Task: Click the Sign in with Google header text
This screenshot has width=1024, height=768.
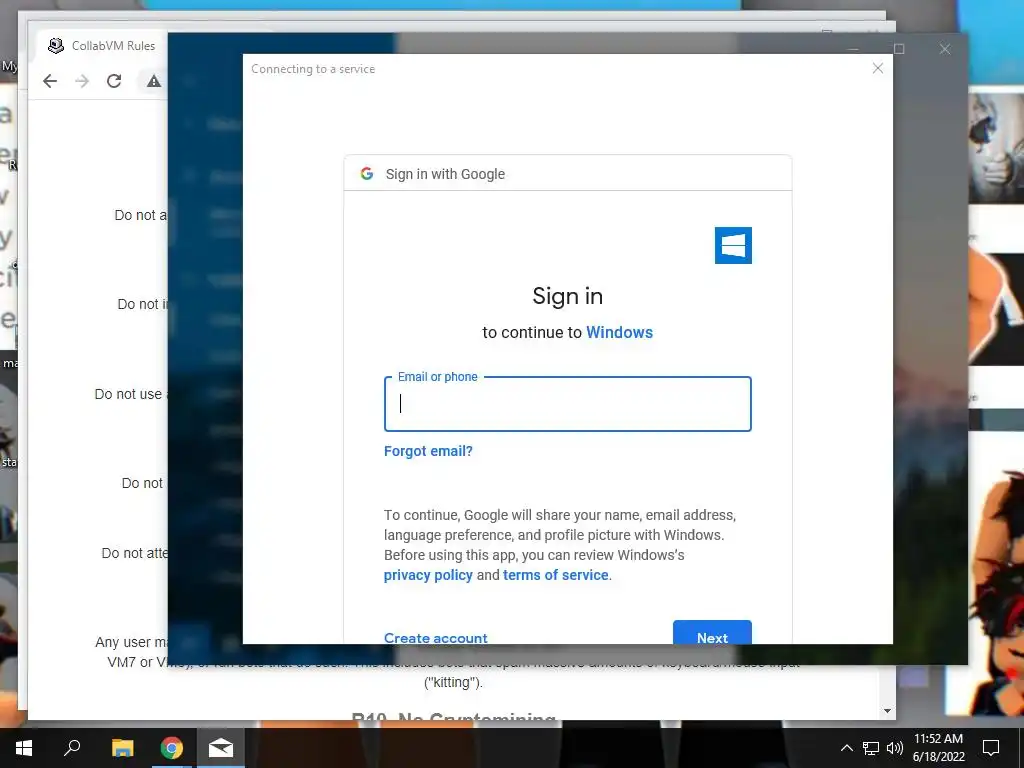Action: (445, 174)
